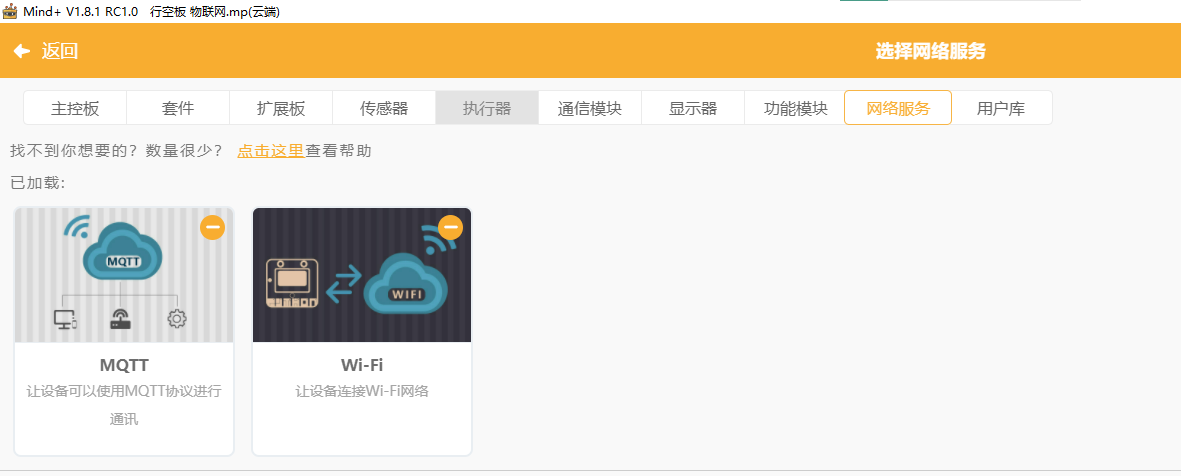Click the Mind+ app icon in title bar
Screen dimensions: 1181x476
click(10, 11)
